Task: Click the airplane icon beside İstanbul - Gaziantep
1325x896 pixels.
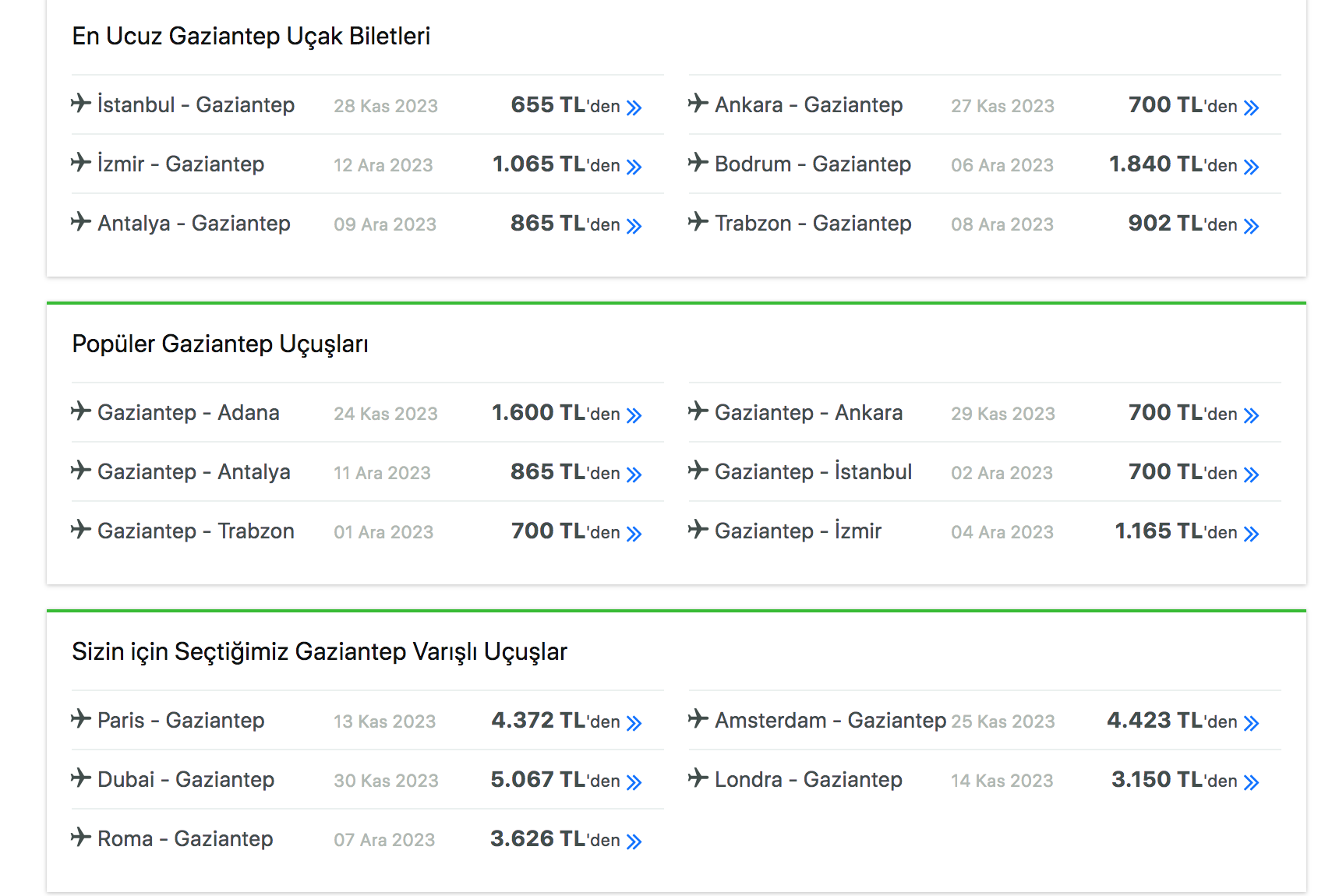Action: tap(81, 104)
